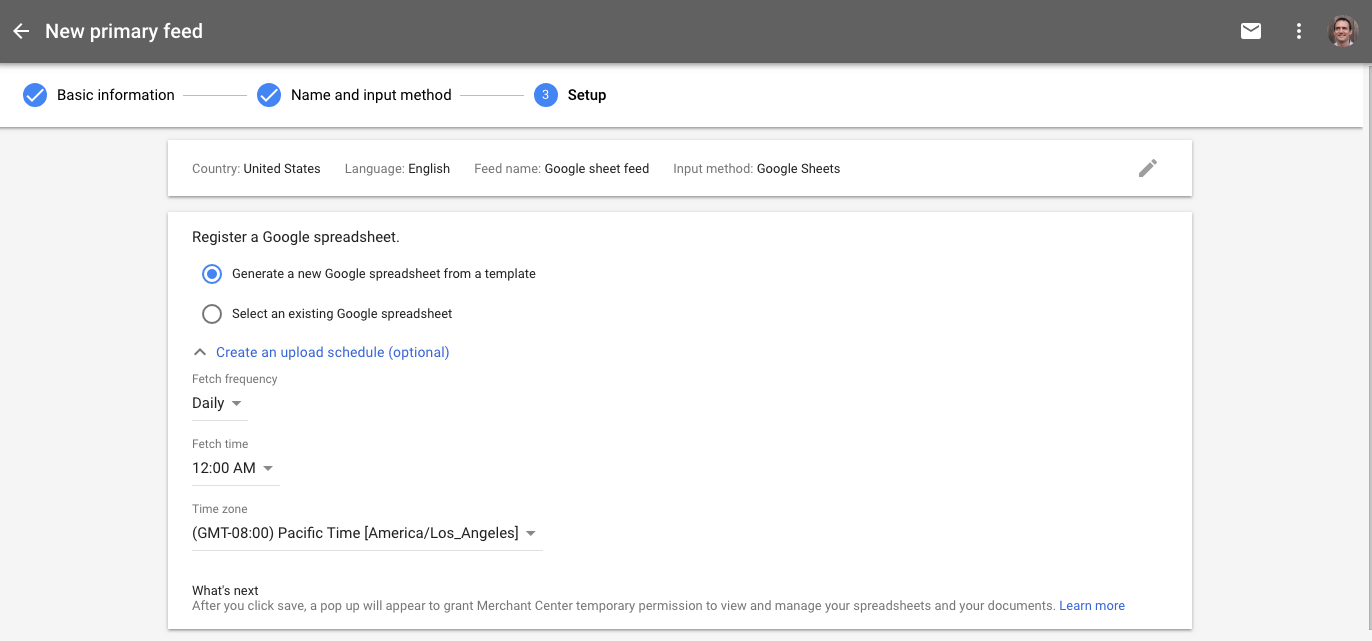Open the Fetch time 12:00 AM dropdown
The width and height of the screenshot is (1372, 641).
pos(234,468)
